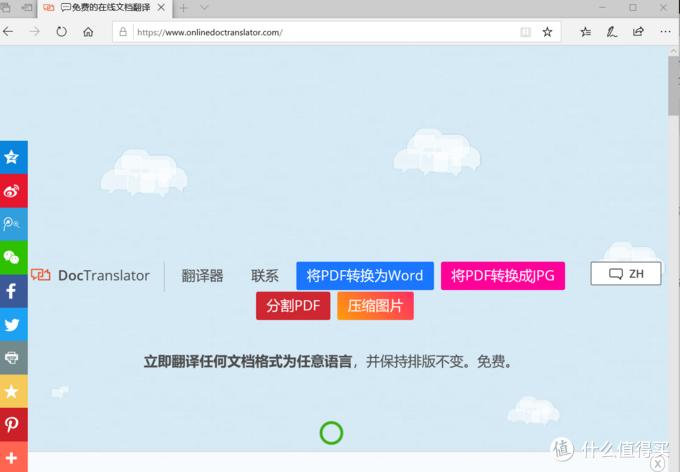Click the URL address field
The width and height of the screenshot is (680, 472).
(320, 32)
